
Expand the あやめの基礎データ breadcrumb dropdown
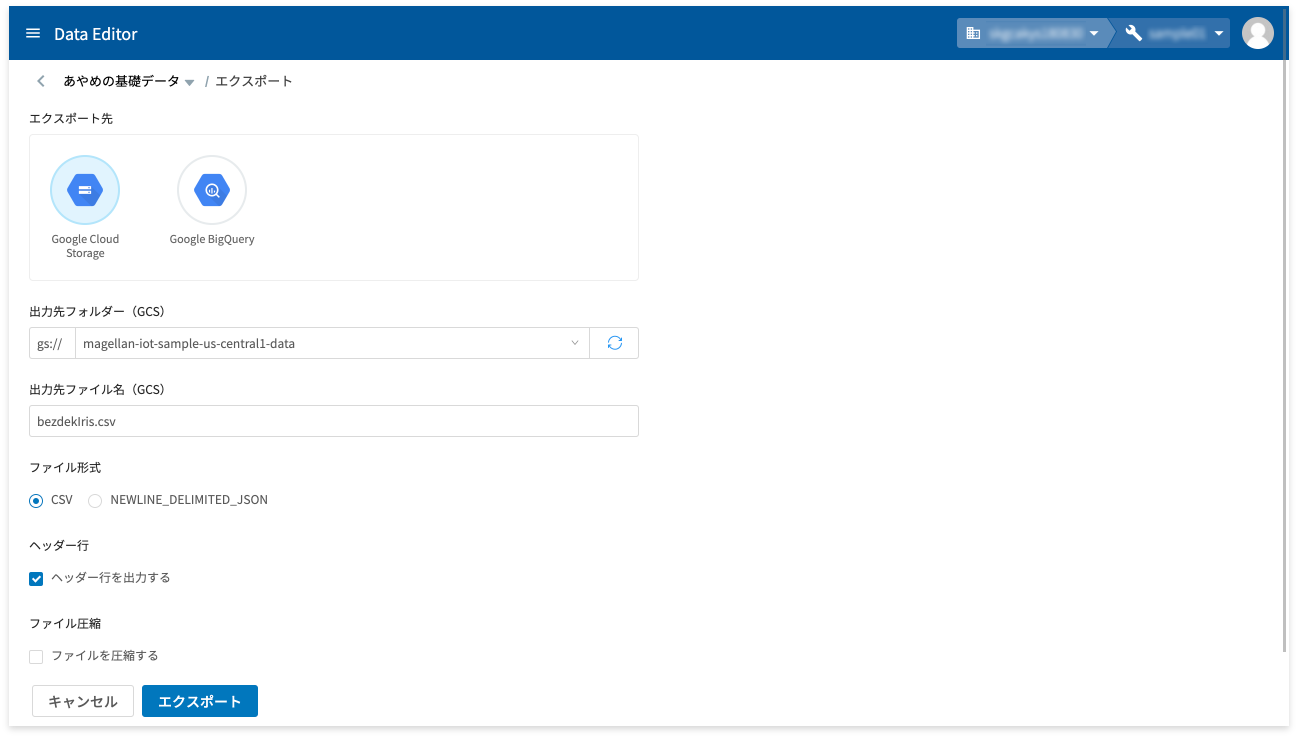pyautogui.click(x=189, y=82)
